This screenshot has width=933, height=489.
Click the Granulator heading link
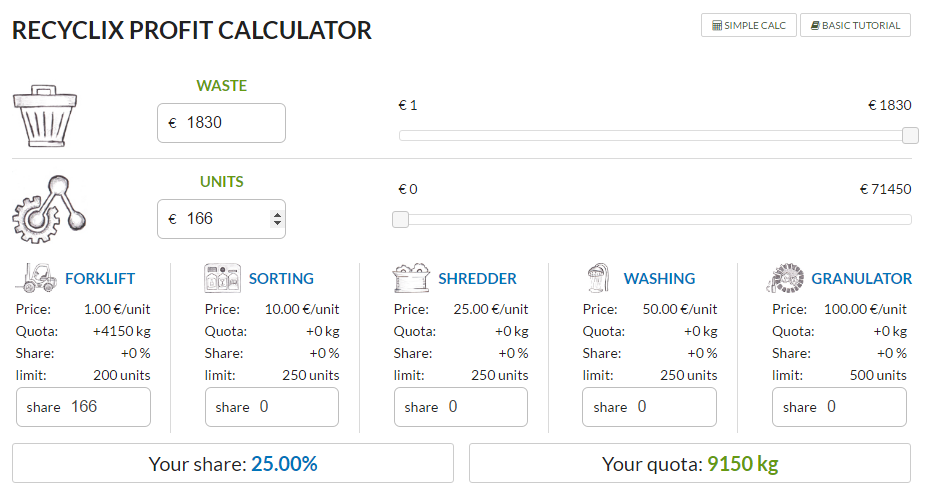pyautogui.click(x=861, y=279)
